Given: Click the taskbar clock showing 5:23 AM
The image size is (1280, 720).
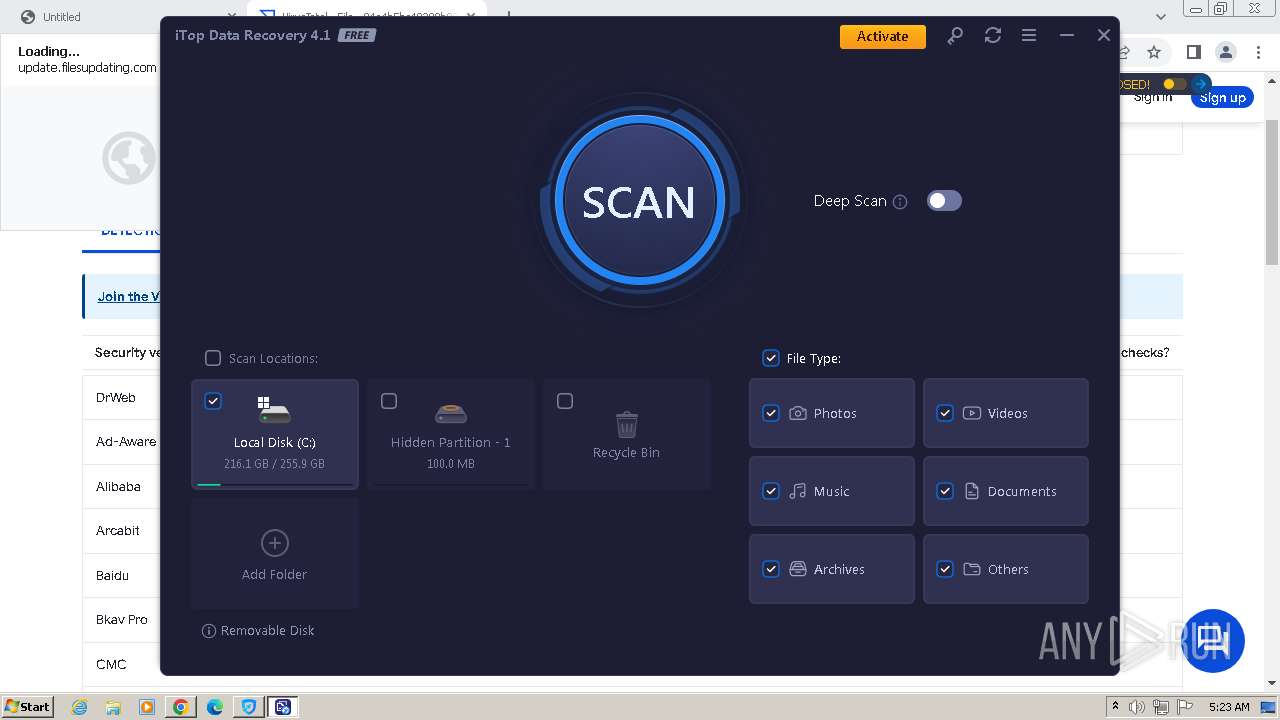Looking at the screenshot, I should pyautogui.click(x=1229, y=707).
